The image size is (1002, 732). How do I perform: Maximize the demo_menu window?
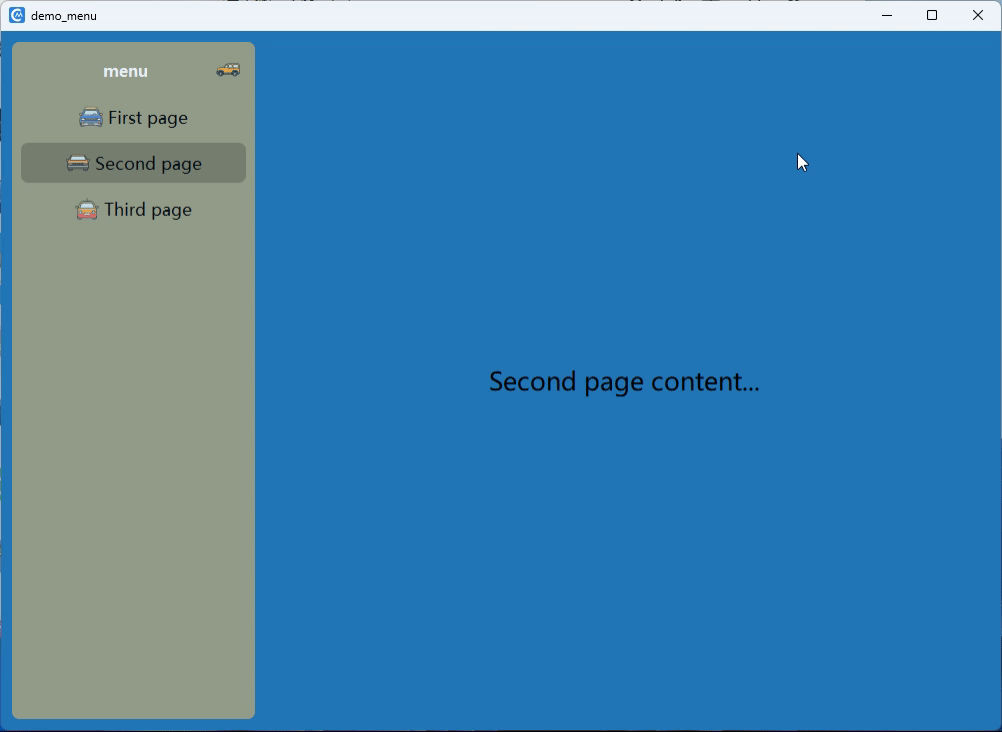pyautogui.click(x=932, y=15)
